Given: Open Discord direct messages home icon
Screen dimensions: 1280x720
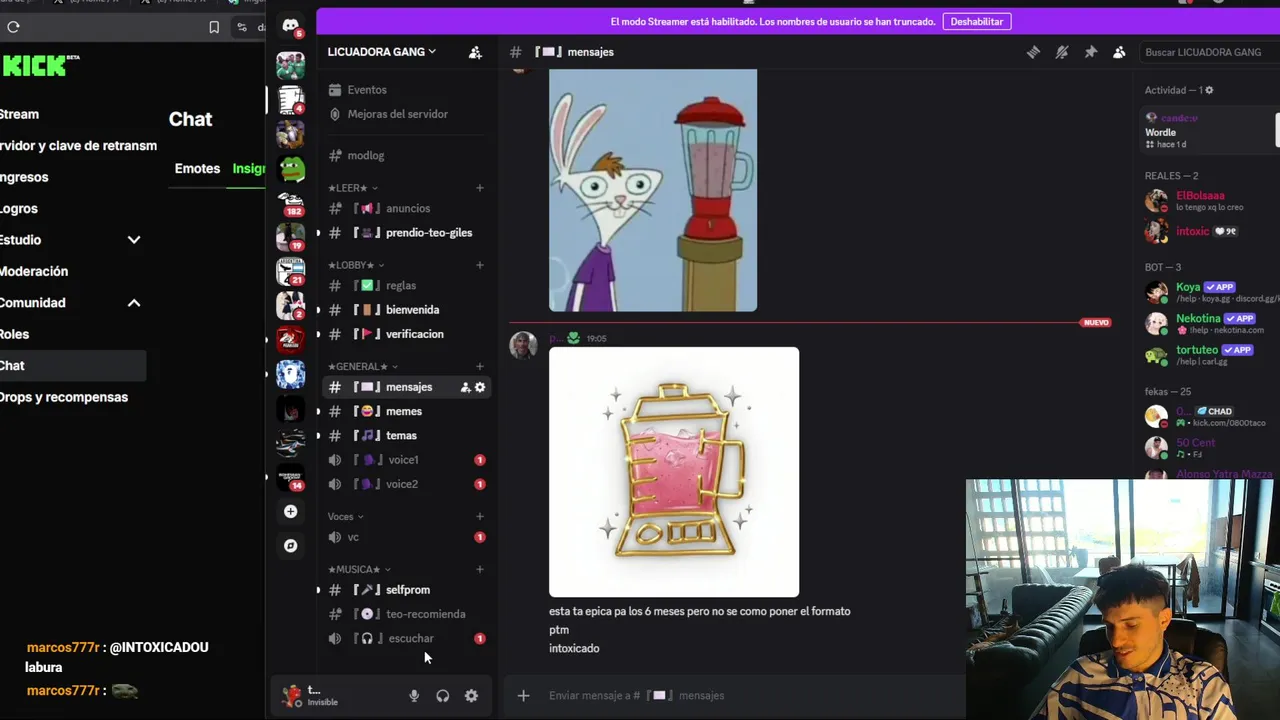Looking at the screenshot, I should (x=291, y=25).
